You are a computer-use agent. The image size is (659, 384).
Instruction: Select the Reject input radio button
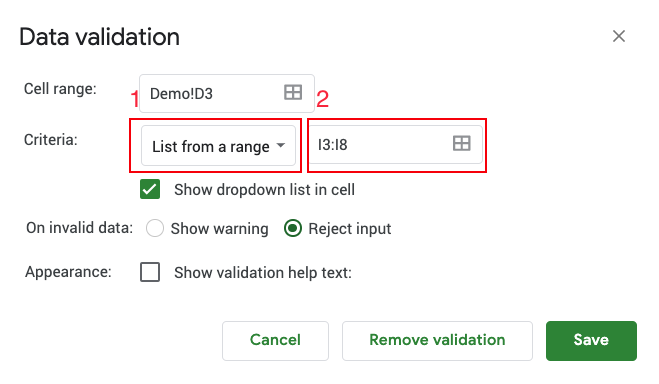tap(293, 228)
